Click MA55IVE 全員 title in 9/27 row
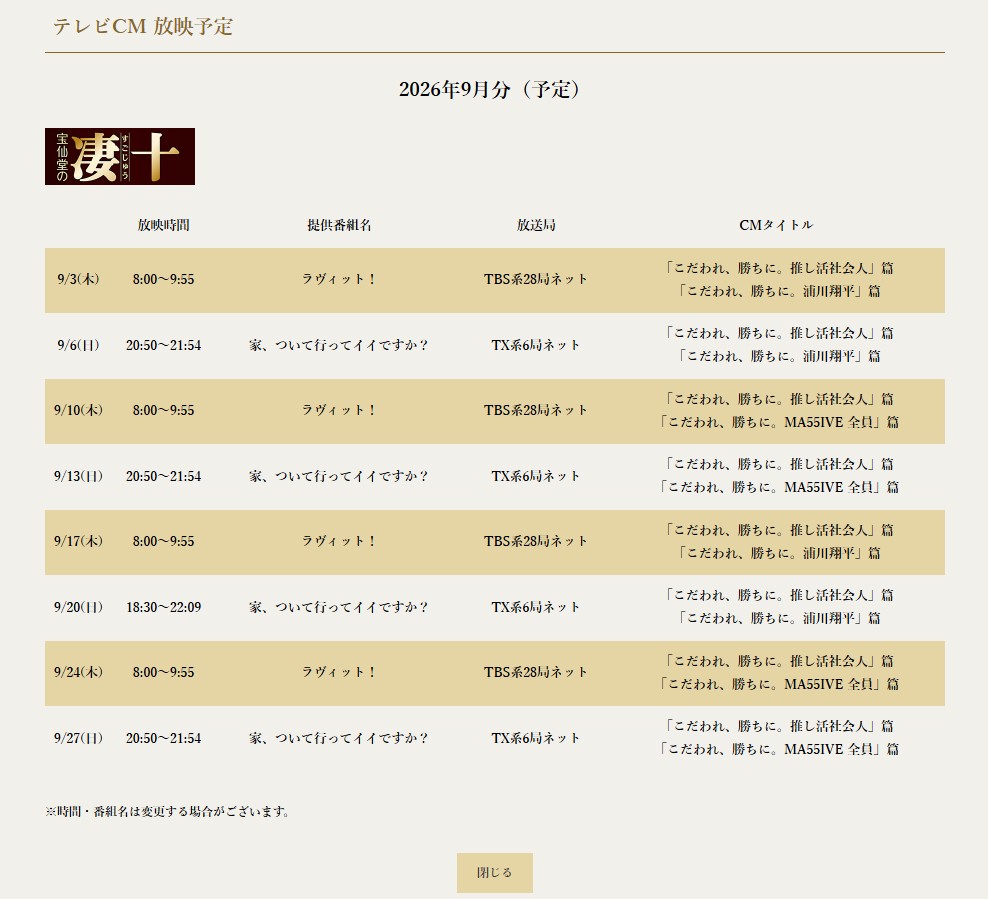 click(779, 750)
